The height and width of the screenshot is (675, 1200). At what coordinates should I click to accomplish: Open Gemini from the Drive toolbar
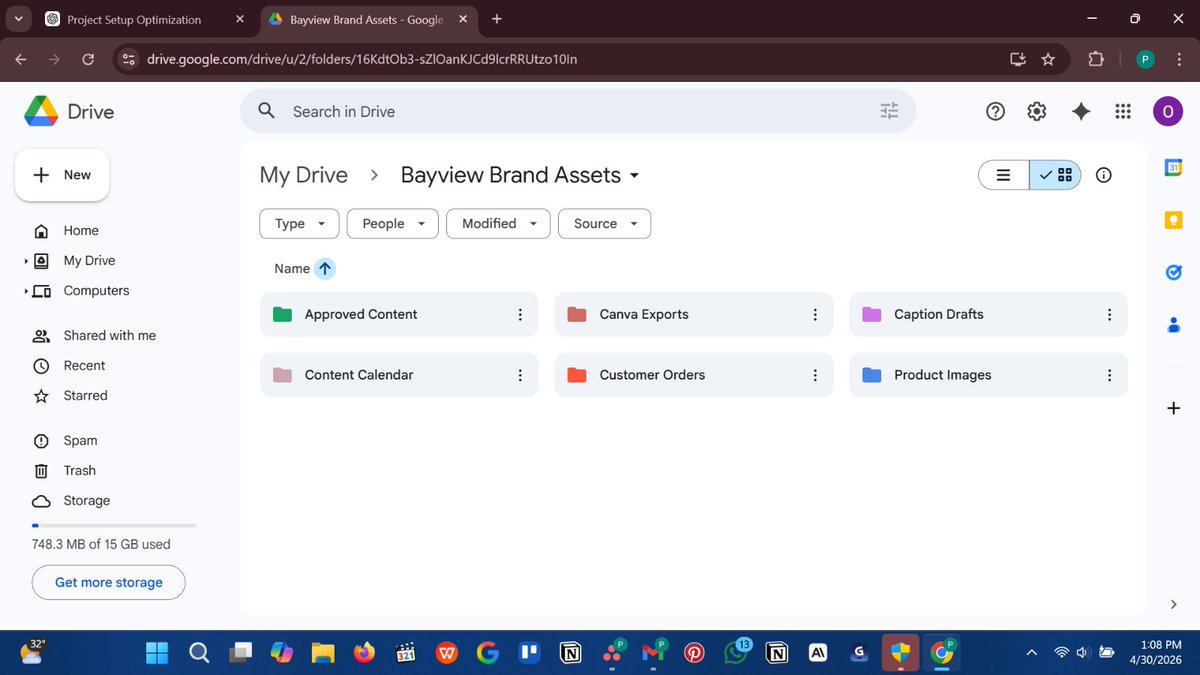[x=1080, y=111]
